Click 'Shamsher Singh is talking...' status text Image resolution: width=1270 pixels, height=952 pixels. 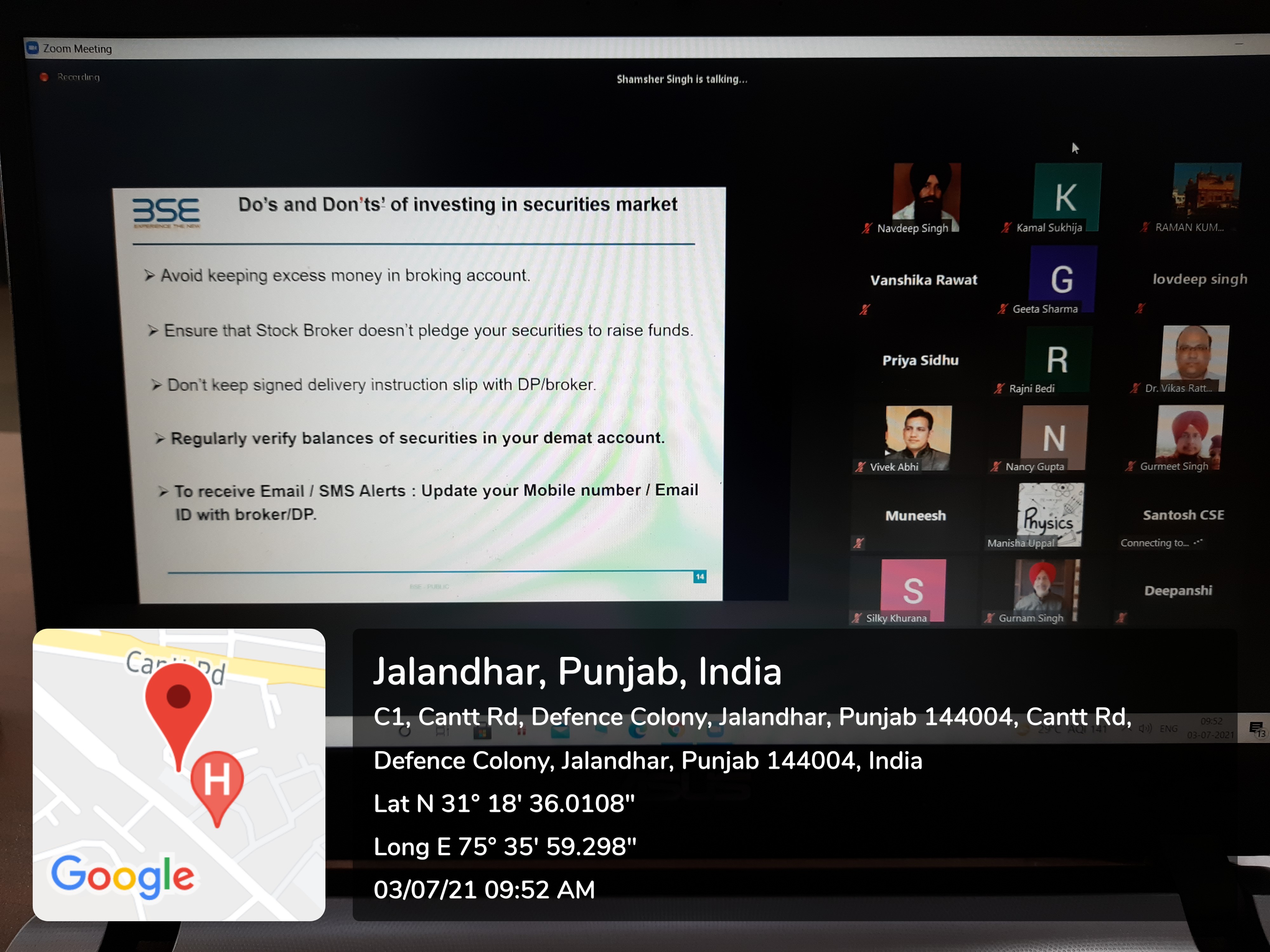[682, 79]
